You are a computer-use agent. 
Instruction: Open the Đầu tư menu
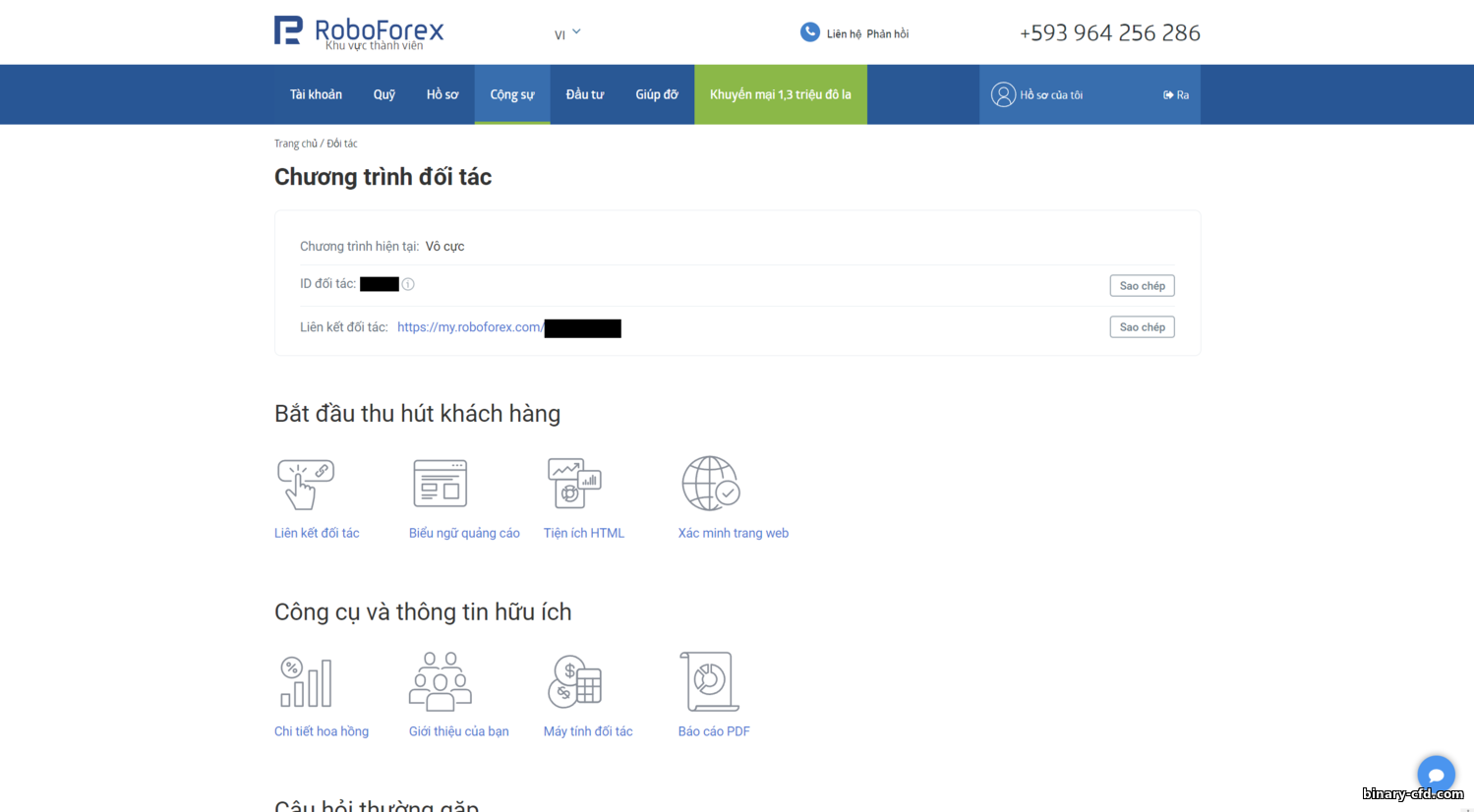click(585, 94)
